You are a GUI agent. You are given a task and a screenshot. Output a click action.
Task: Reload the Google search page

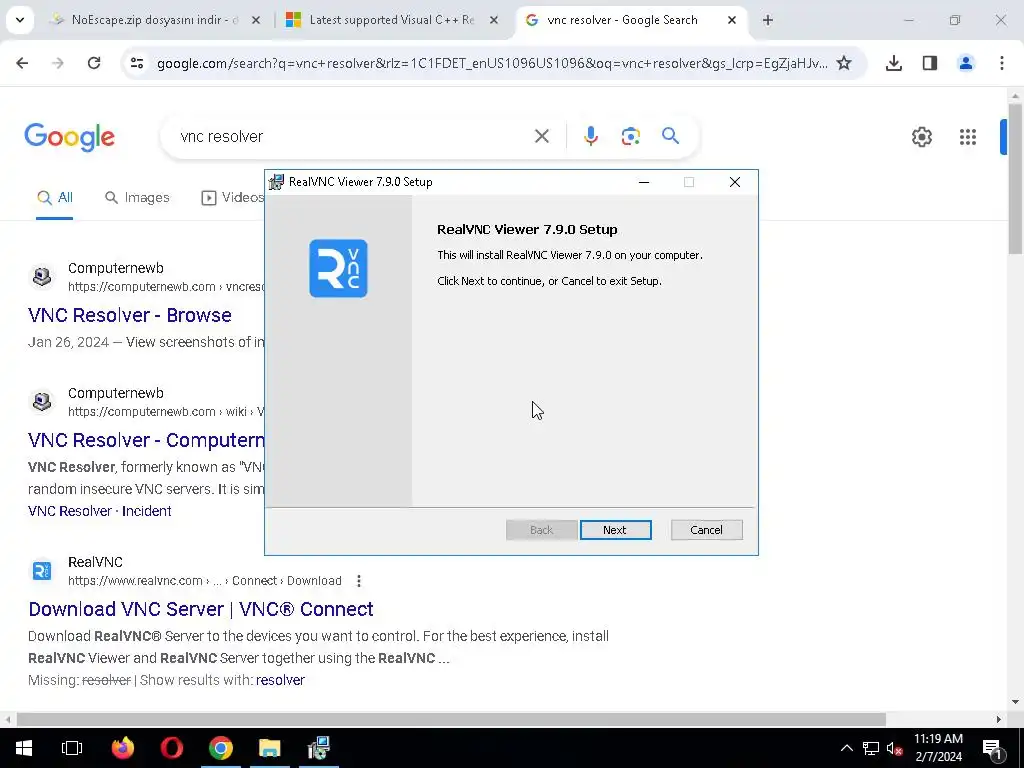click(94, 63)
